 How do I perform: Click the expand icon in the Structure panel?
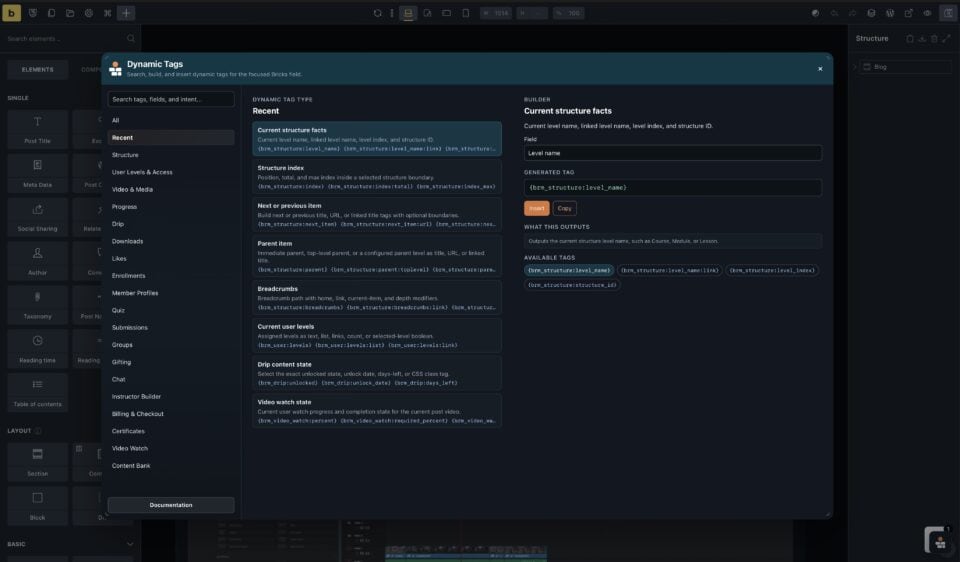[x=947, y=39]
